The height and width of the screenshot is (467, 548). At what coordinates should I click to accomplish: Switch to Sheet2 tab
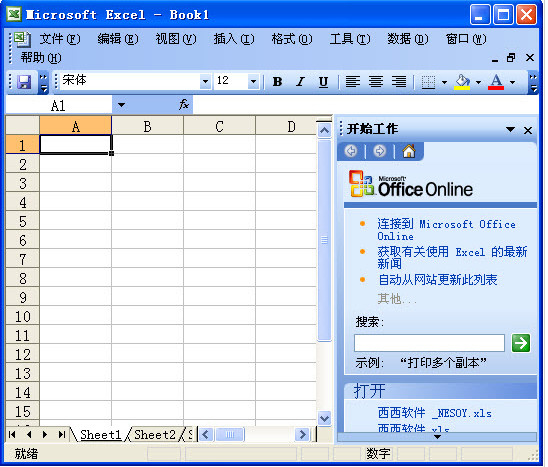(155, 435)
